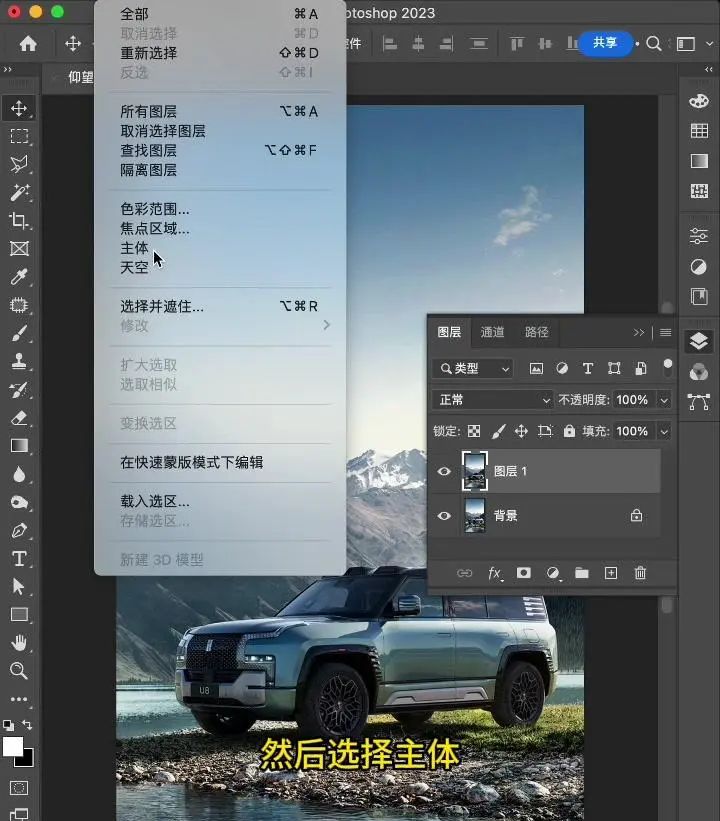Hide 背景 layer visibility eye
The height and width of the screenshot is (821, 720).
point(444,516)
